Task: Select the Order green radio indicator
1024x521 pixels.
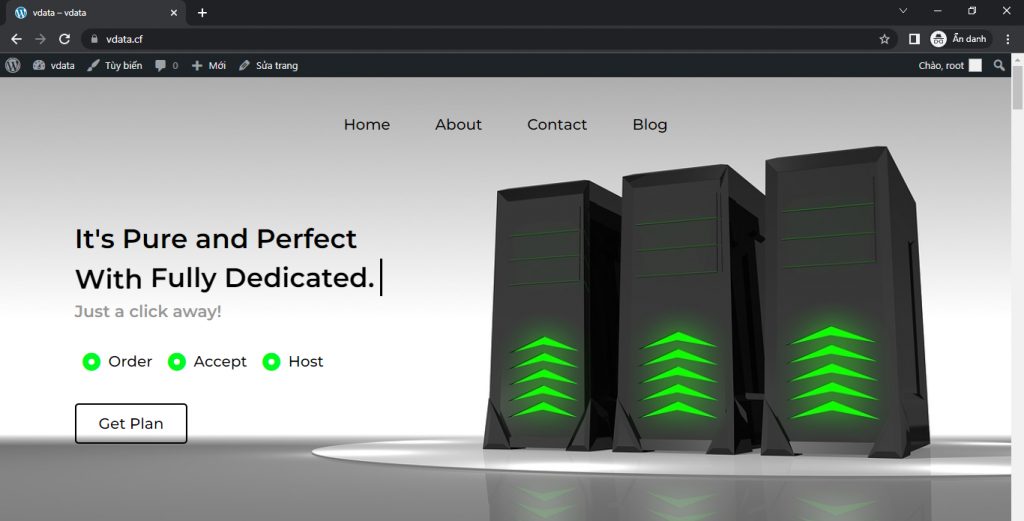Action: pos(91,362)
